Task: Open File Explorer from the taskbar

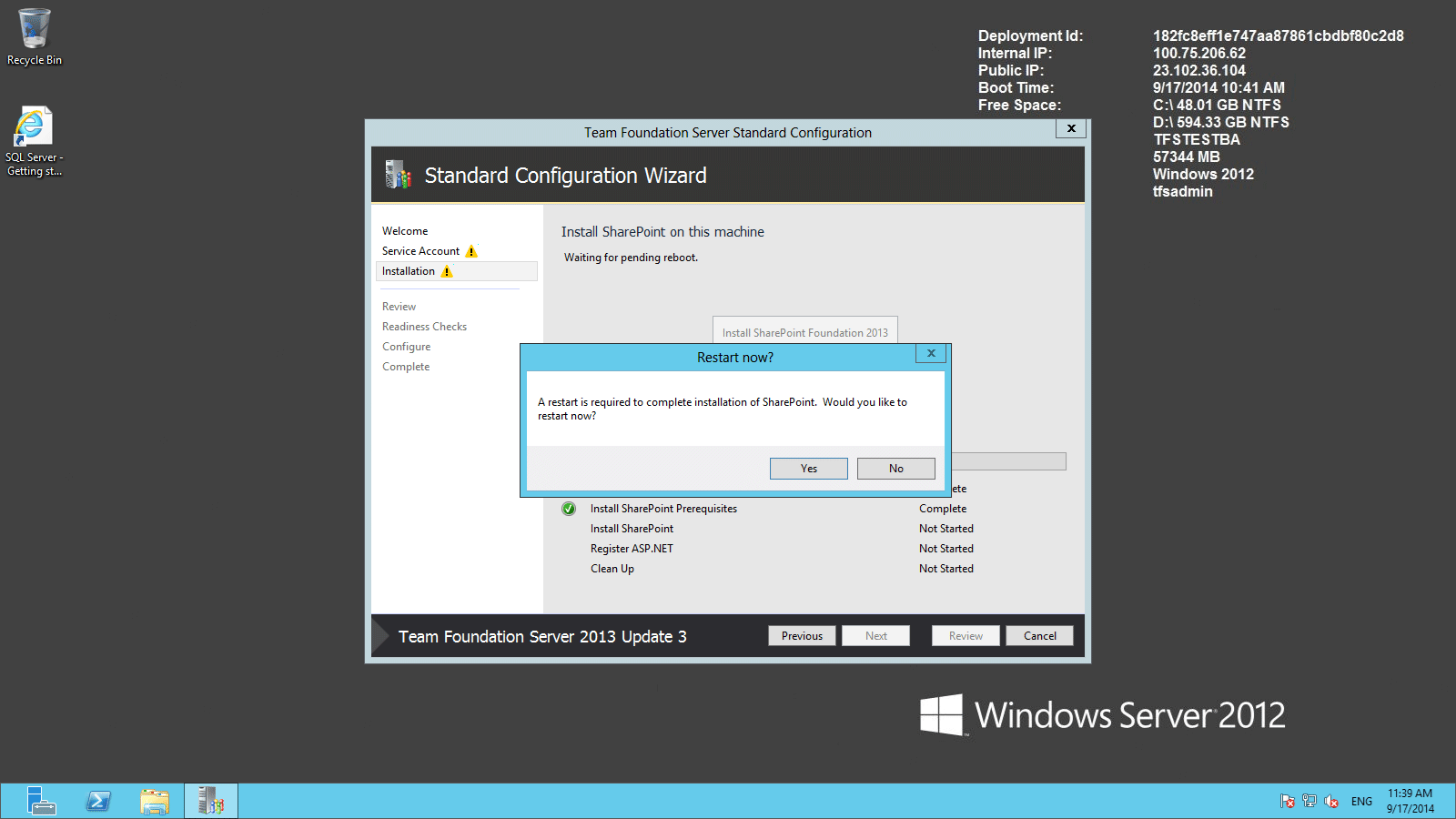Action: tap(155, 801)
